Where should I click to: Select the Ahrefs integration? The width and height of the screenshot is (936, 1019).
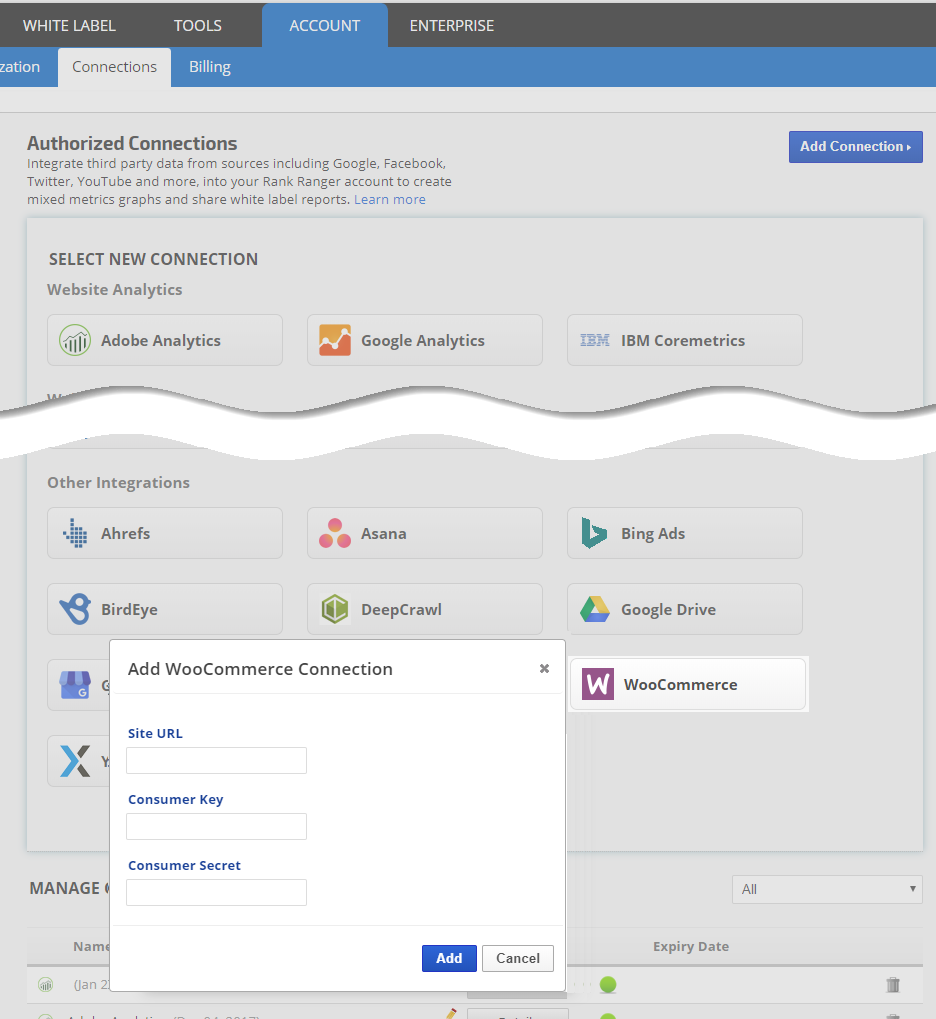pyautogui.click(x=164, y=533)
